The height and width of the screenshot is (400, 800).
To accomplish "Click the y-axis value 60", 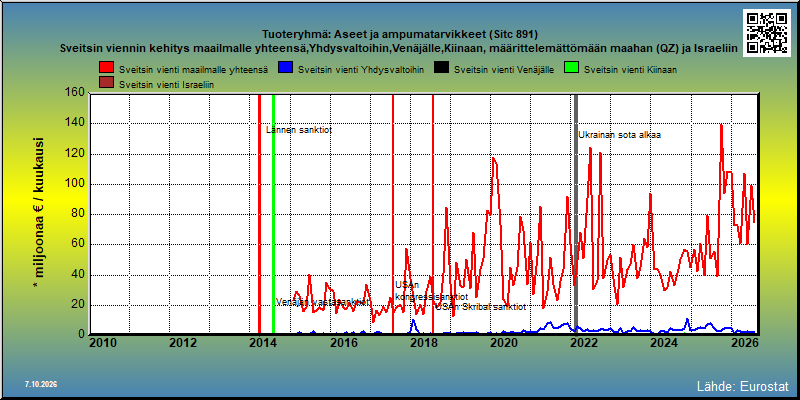I will tap(78, 244).
